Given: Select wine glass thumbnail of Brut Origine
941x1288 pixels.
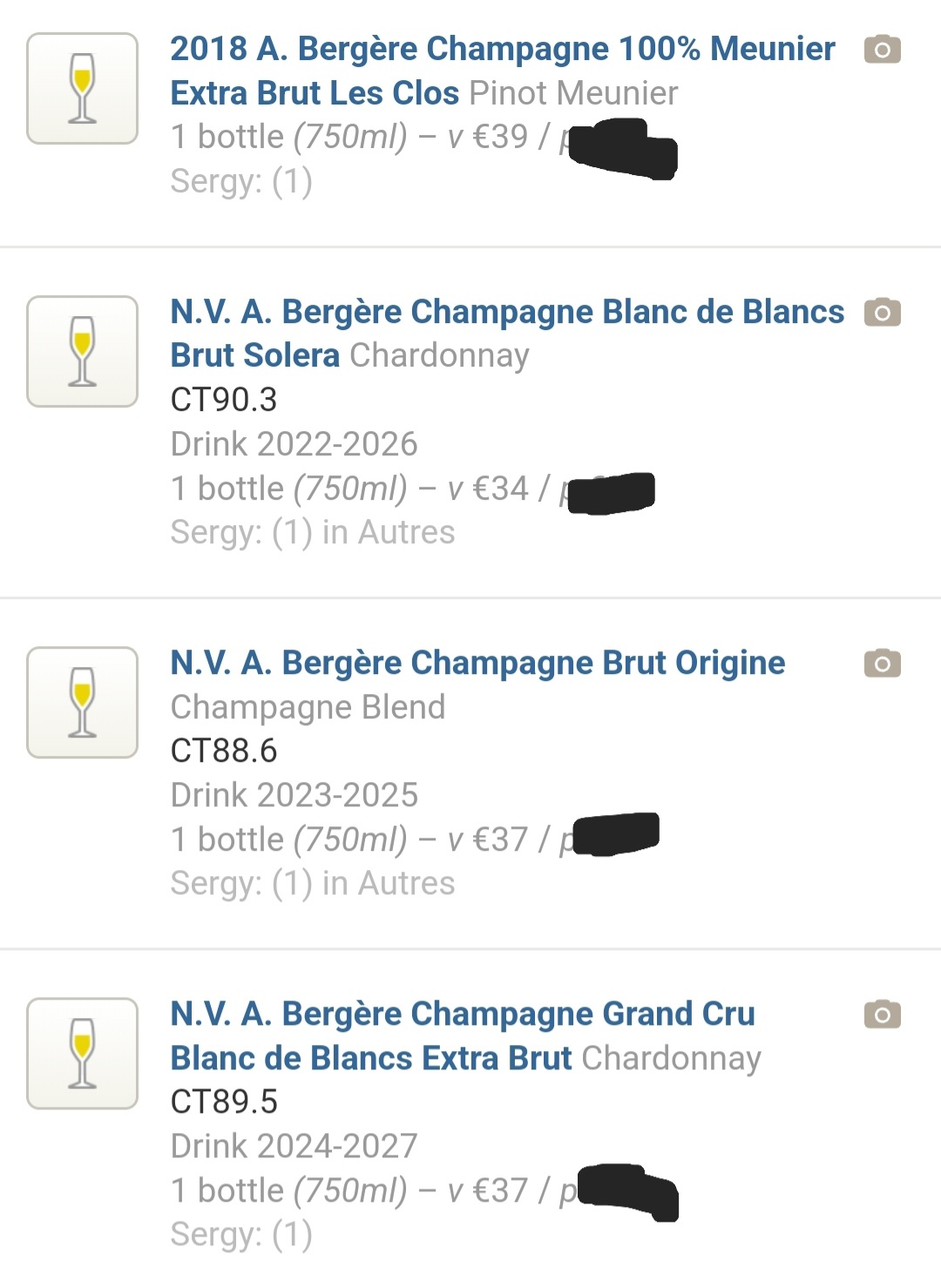Looking at the screenshot, I should point(83,703).
